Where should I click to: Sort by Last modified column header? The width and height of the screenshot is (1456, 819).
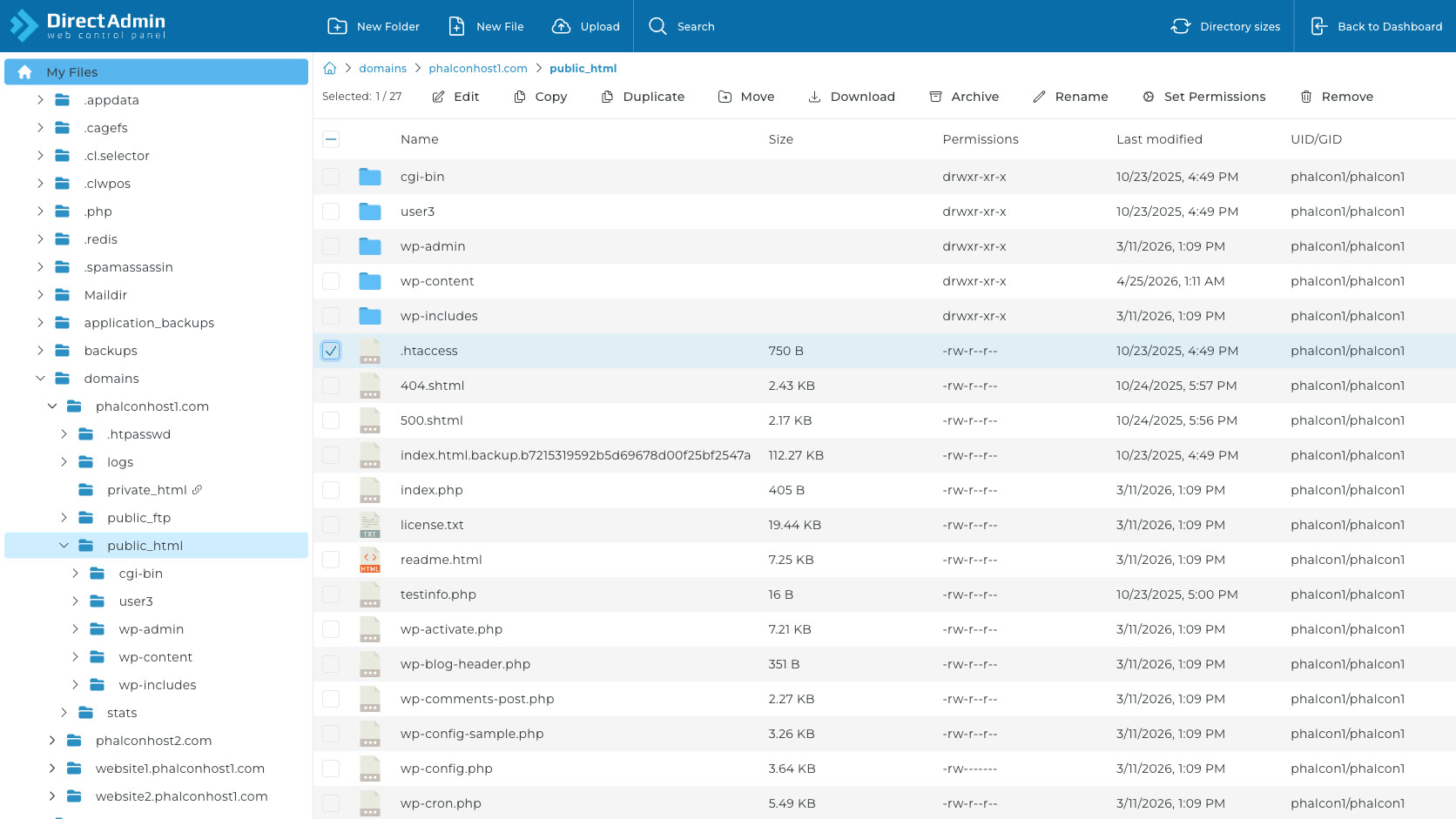click(1159, 139)
